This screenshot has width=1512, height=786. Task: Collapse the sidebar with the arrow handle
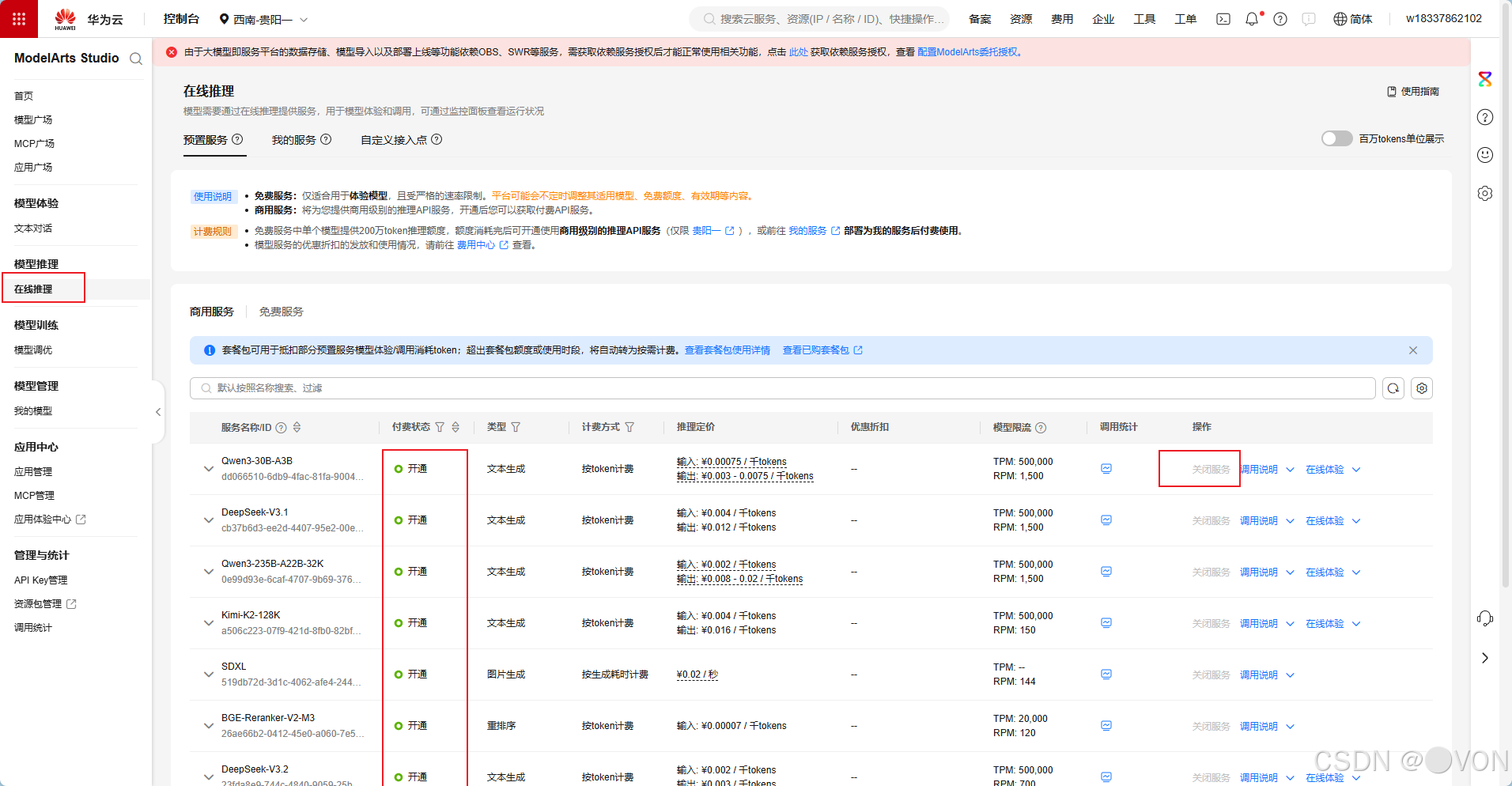(x=158, y=412)
